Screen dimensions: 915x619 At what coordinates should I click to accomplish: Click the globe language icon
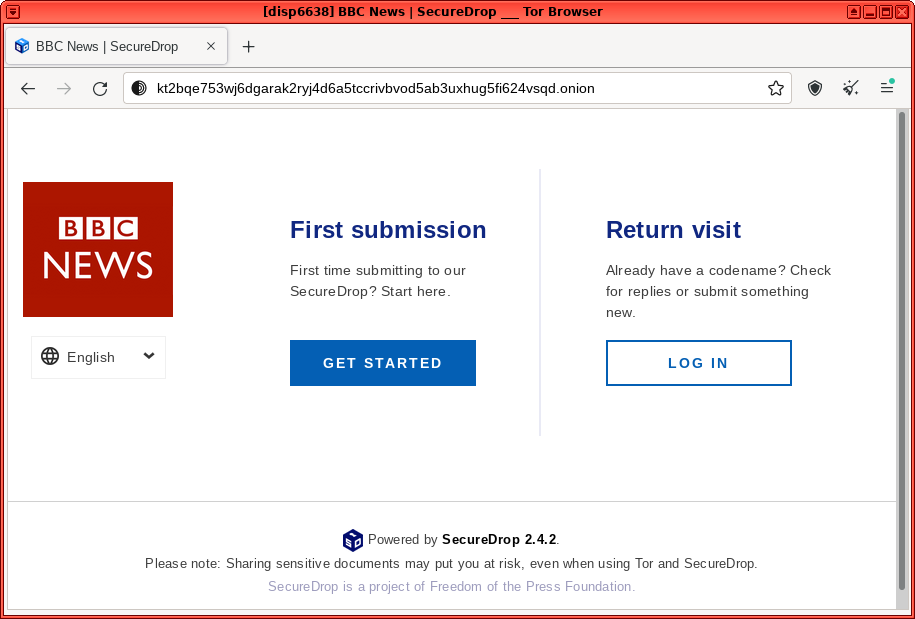tap(50, 356)
